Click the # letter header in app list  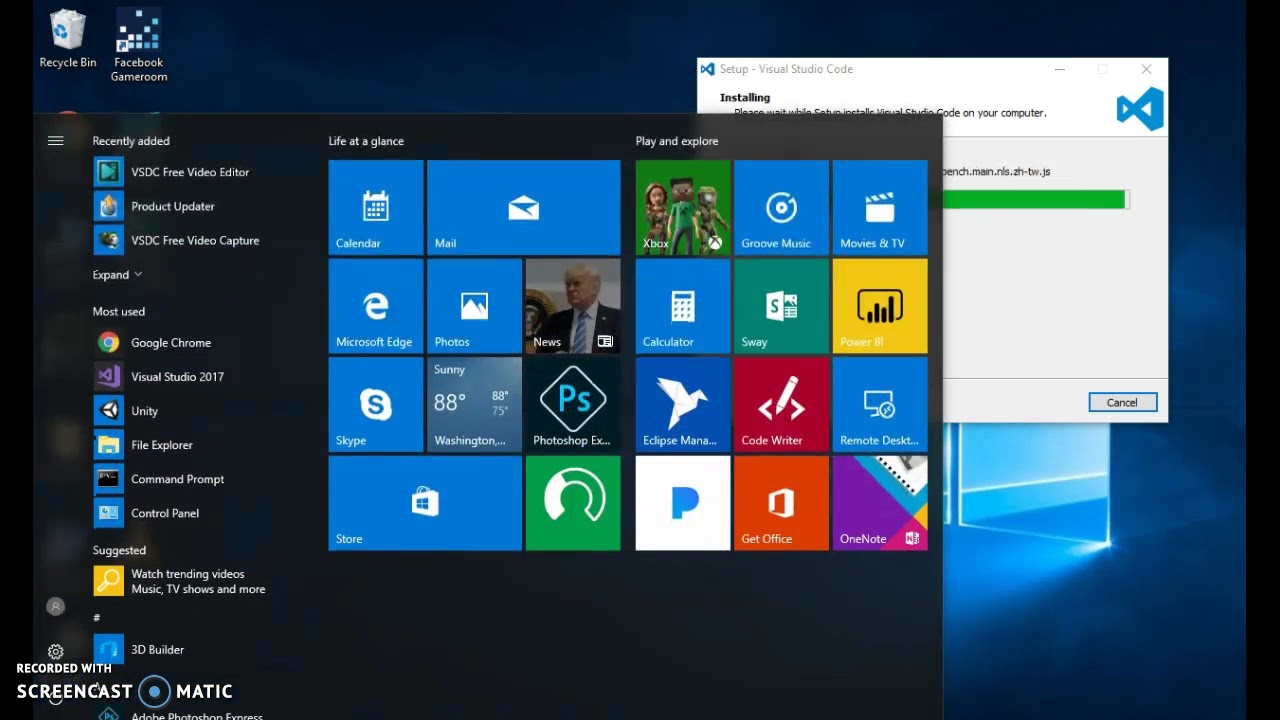96,618
